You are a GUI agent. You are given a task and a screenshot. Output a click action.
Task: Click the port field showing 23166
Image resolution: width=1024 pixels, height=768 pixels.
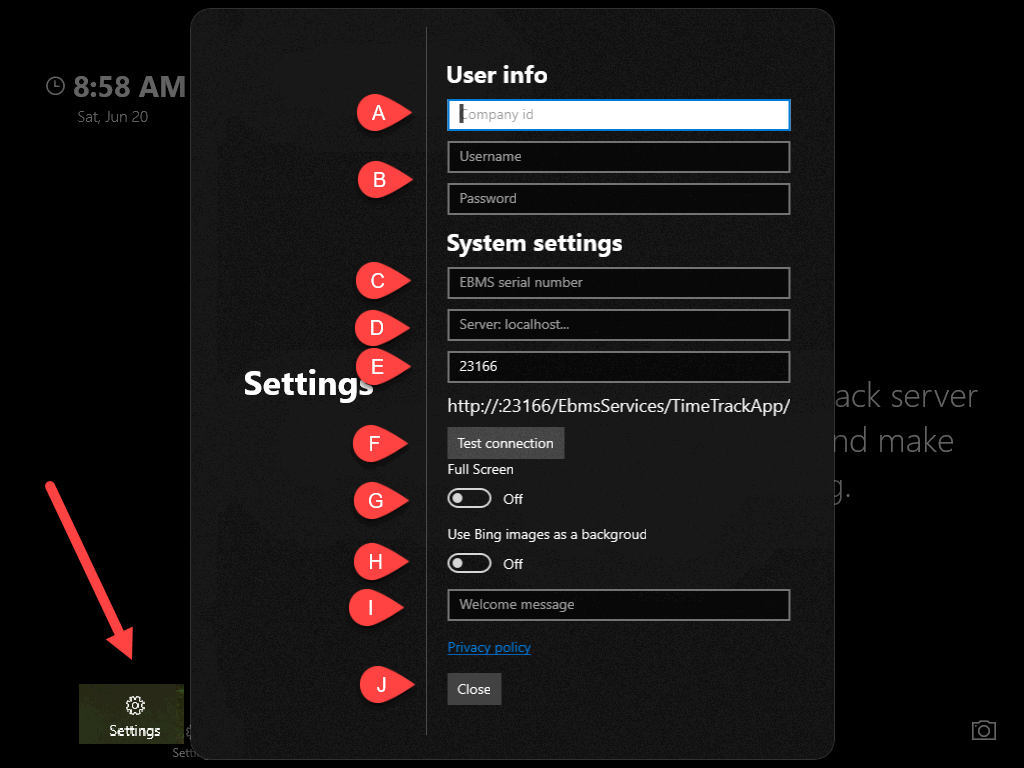pyautogui.click(x=618, y=367)
